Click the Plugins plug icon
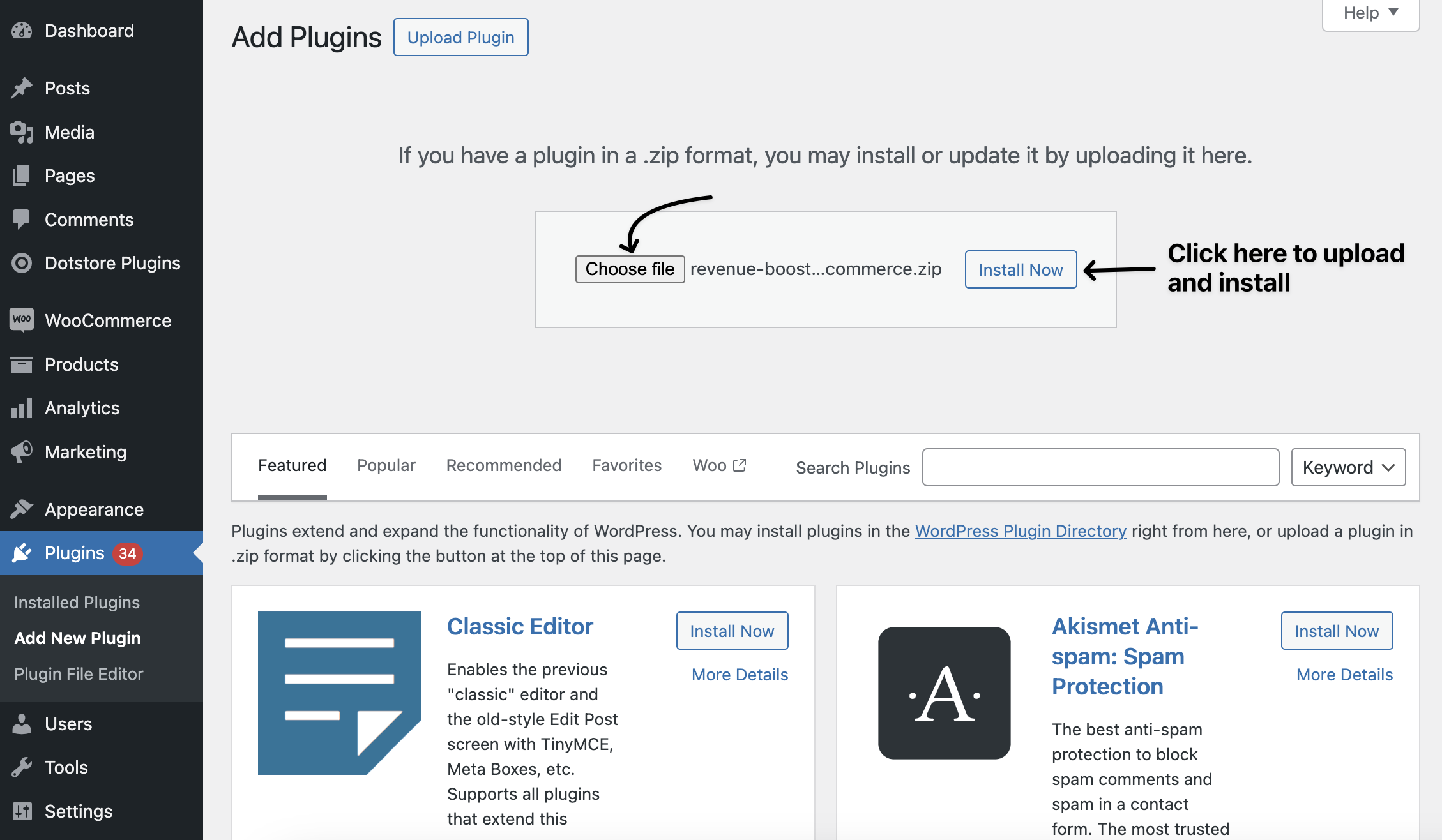This screenshot has width=1442, height=840. (22, 553)
